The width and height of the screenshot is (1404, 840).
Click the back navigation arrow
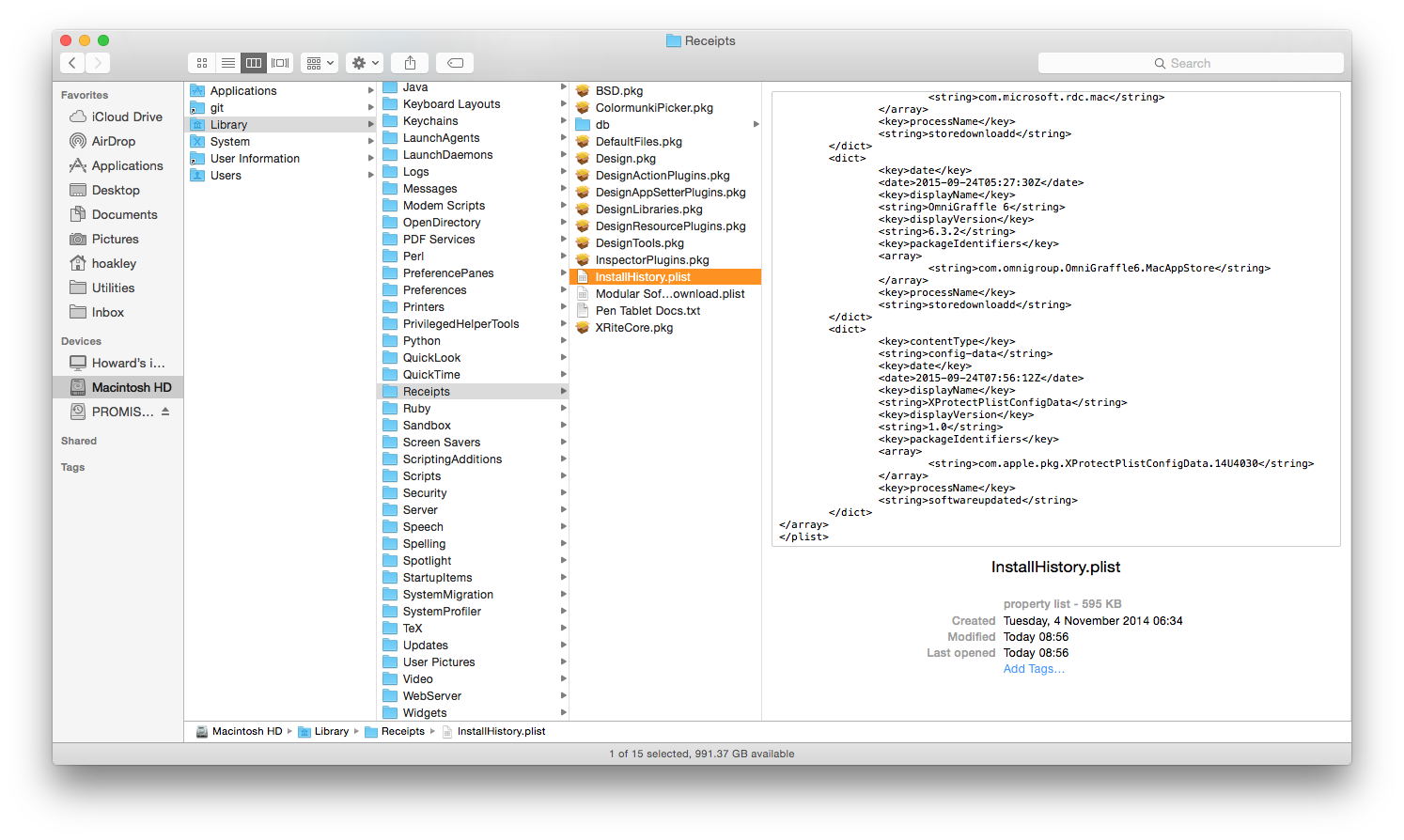72,63
